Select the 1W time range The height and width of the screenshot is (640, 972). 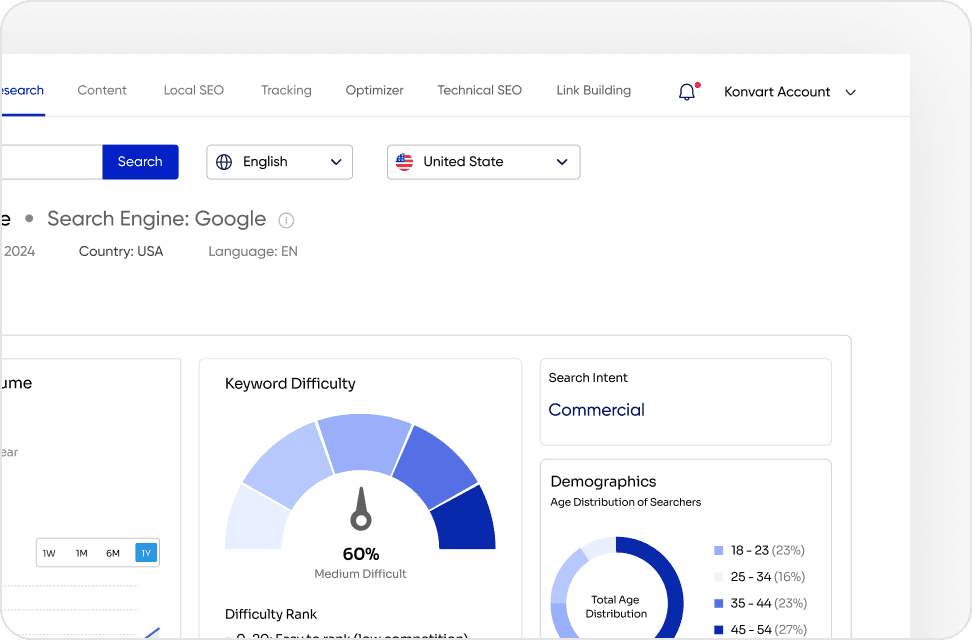pos(49,552)
